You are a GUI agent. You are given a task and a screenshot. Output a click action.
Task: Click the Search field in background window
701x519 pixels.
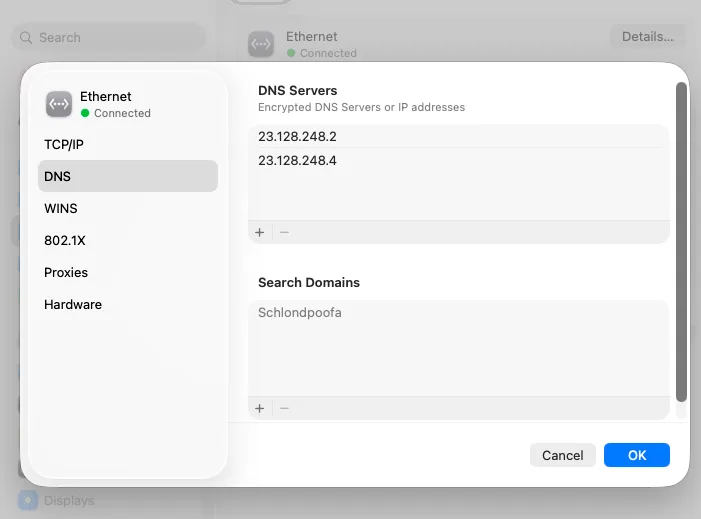pyautogui.click(x=108, y=38)
